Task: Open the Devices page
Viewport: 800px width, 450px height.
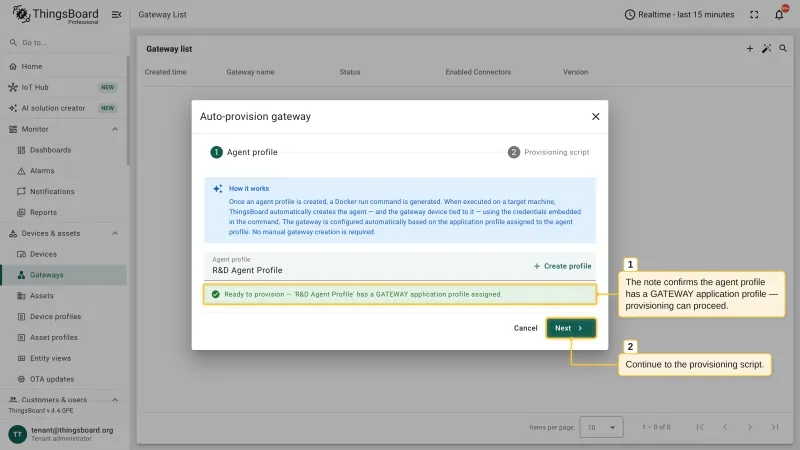Action: tap(64, 254)
